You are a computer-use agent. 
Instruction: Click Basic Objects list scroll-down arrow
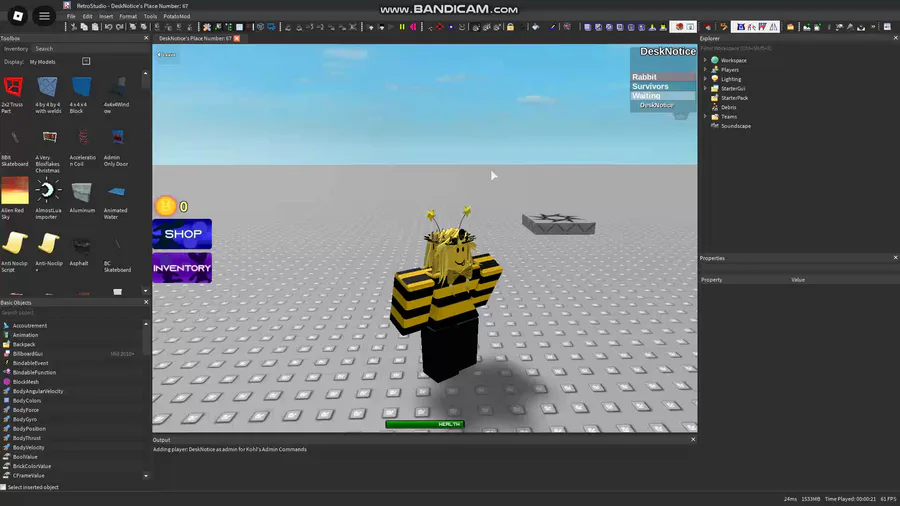[146, 476]
